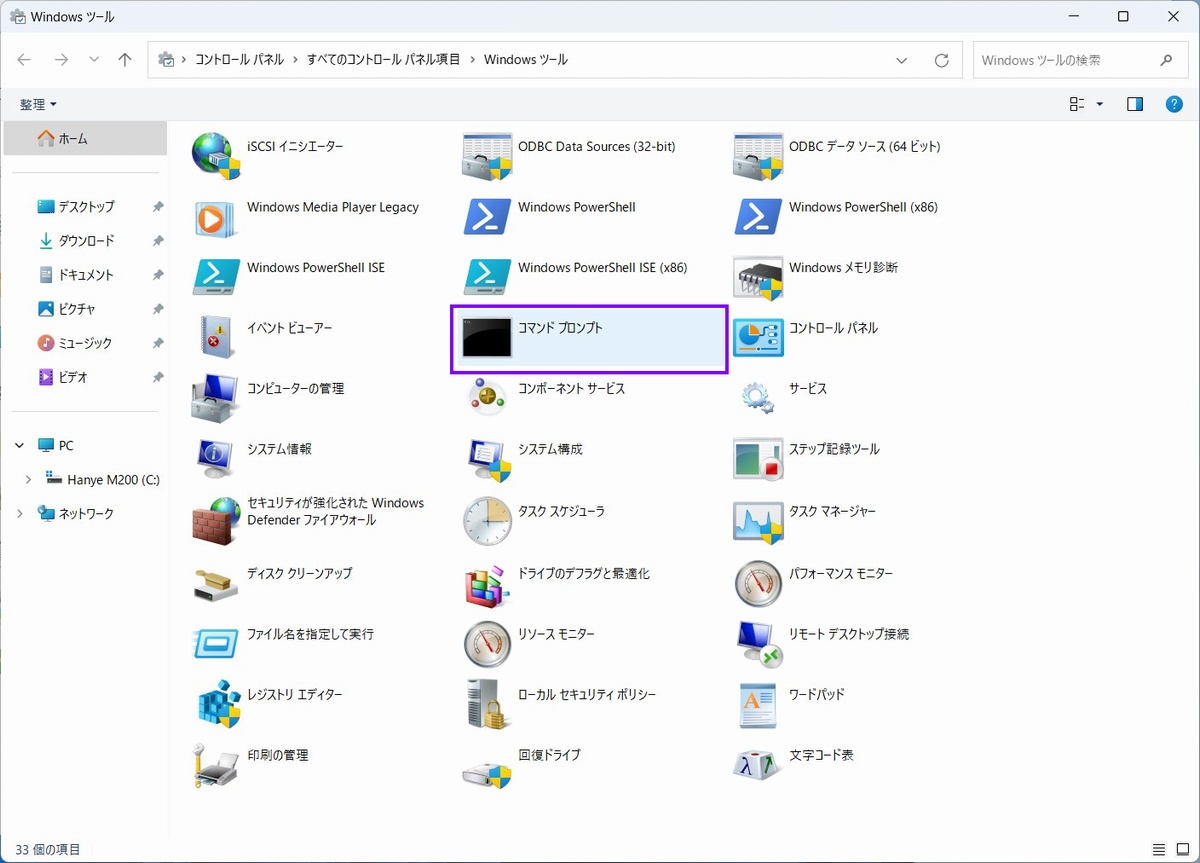The height and width of the screenshot is (863, 1200).
Task: Select the コマンド プロンプト icon
Action: [487, 337]
